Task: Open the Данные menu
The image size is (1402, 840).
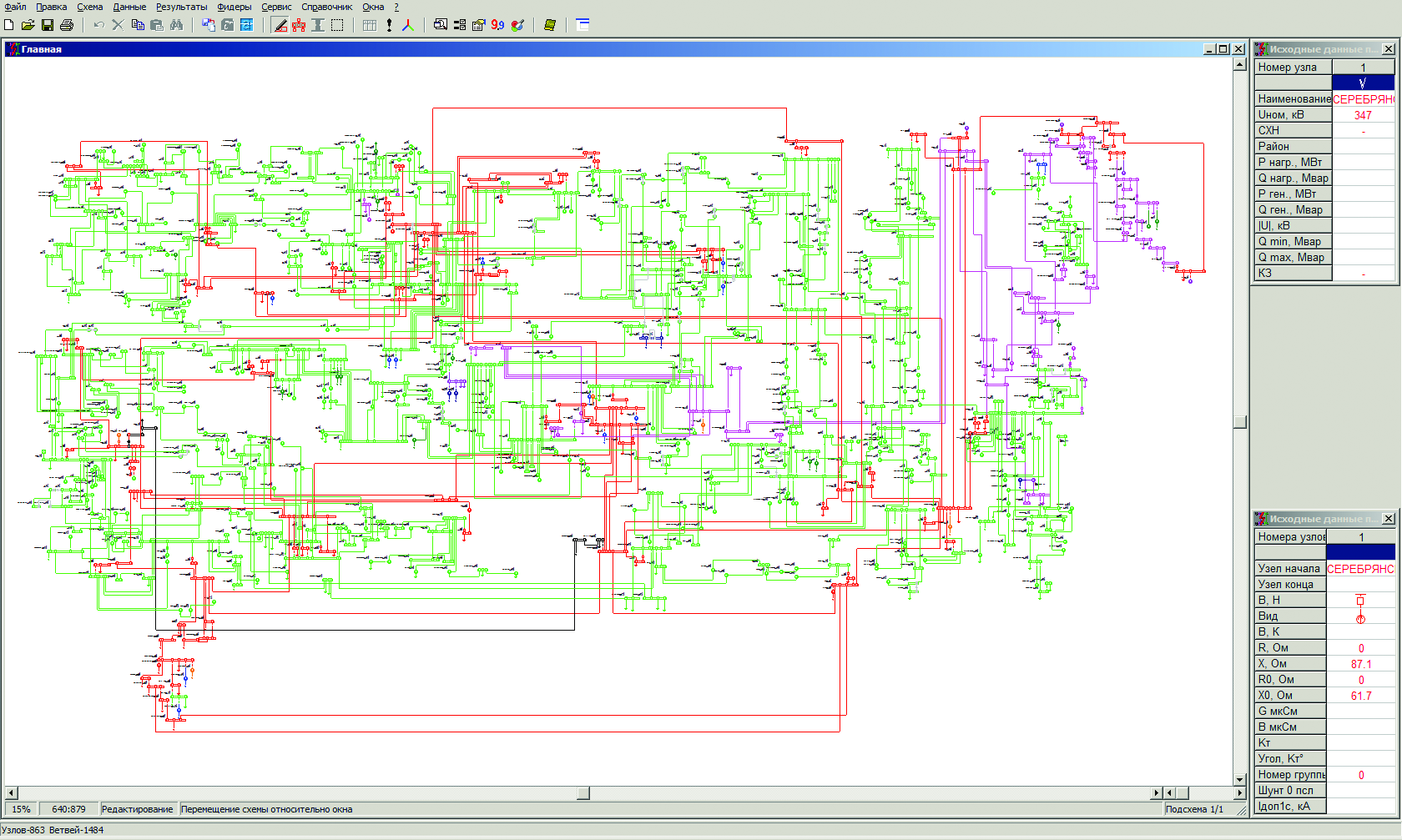Action: coord(129,7)
